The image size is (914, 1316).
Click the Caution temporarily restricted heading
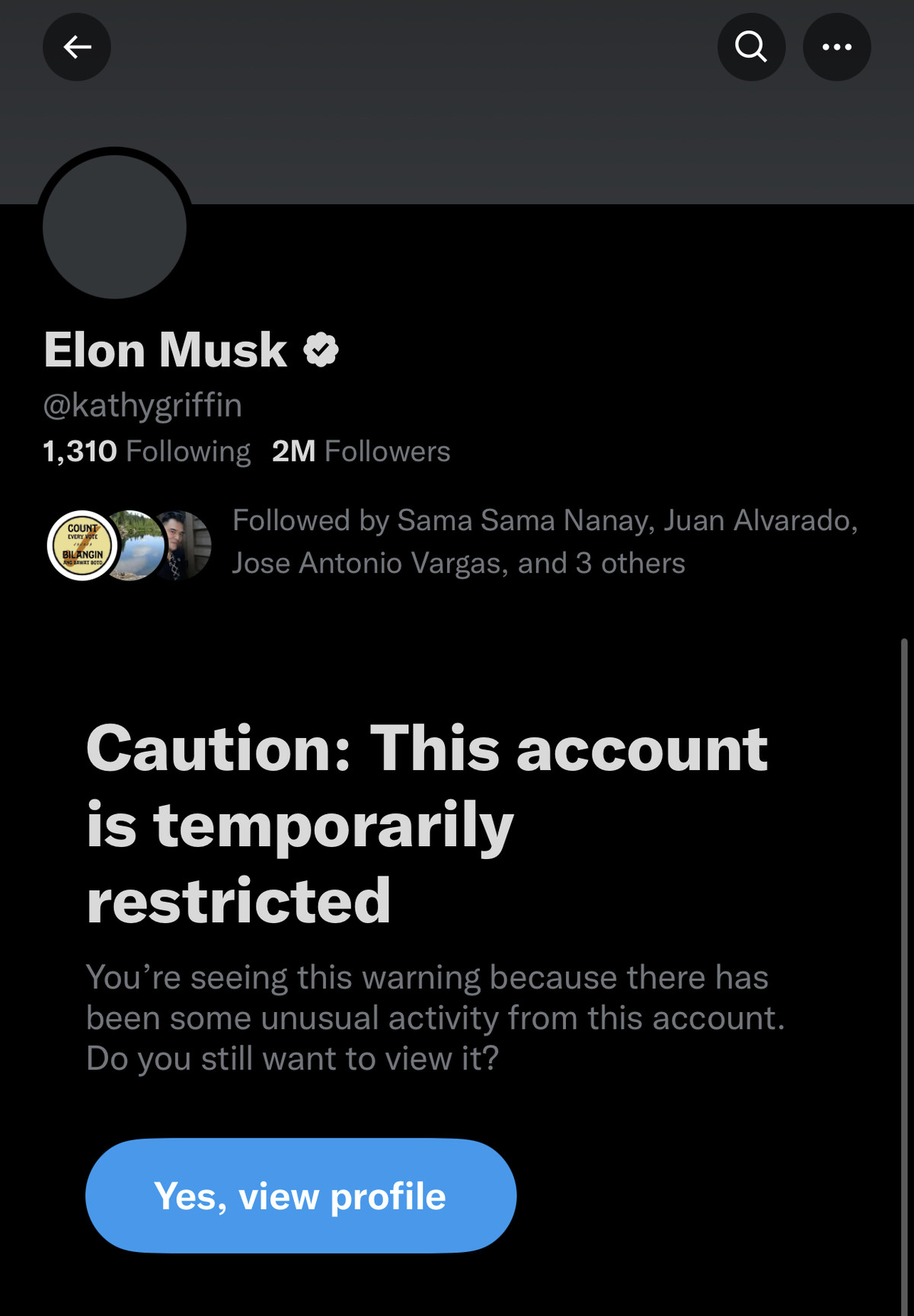coord(427,824)
